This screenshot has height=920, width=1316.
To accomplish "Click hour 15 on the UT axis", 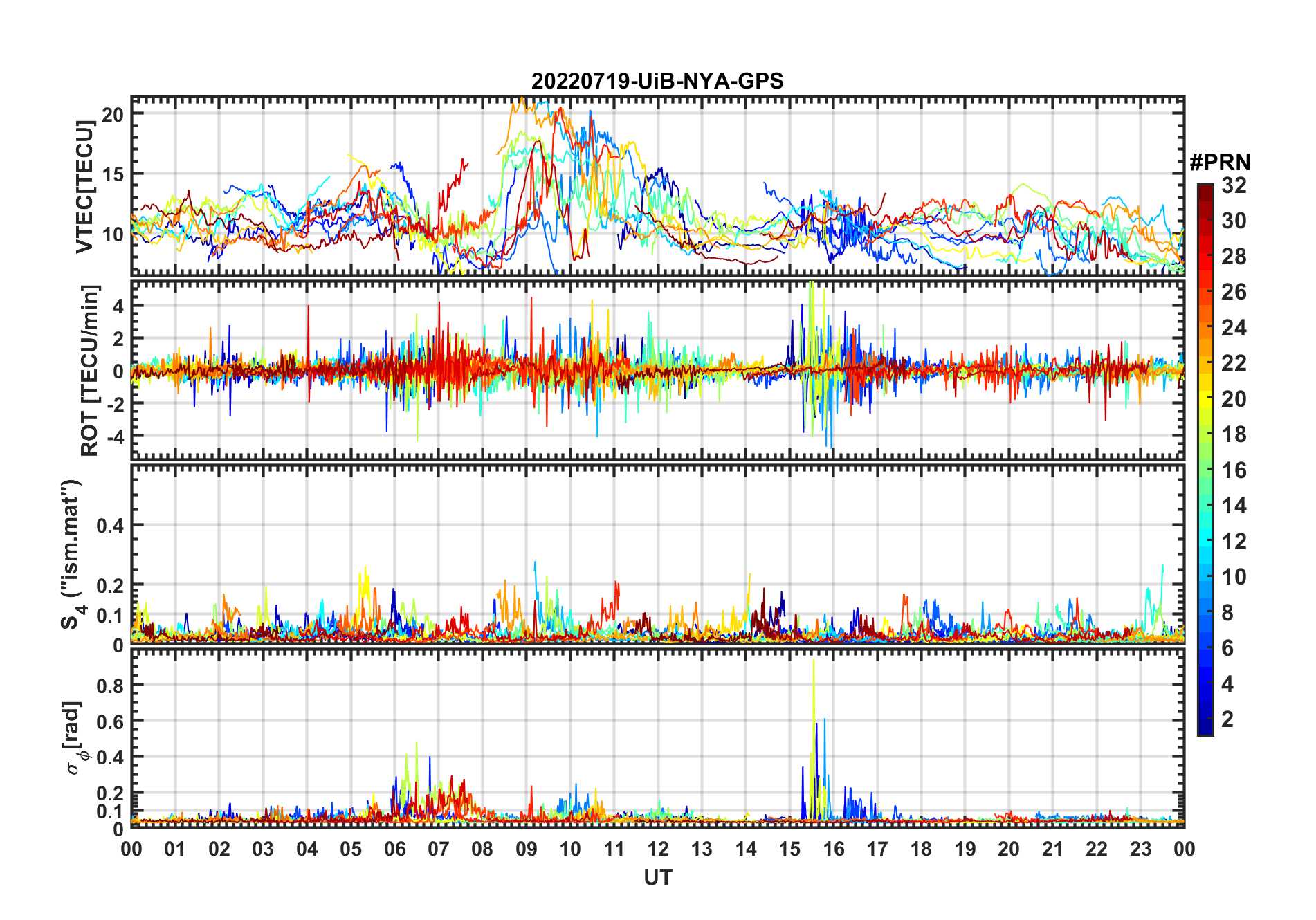I will [x=789, y=849].
